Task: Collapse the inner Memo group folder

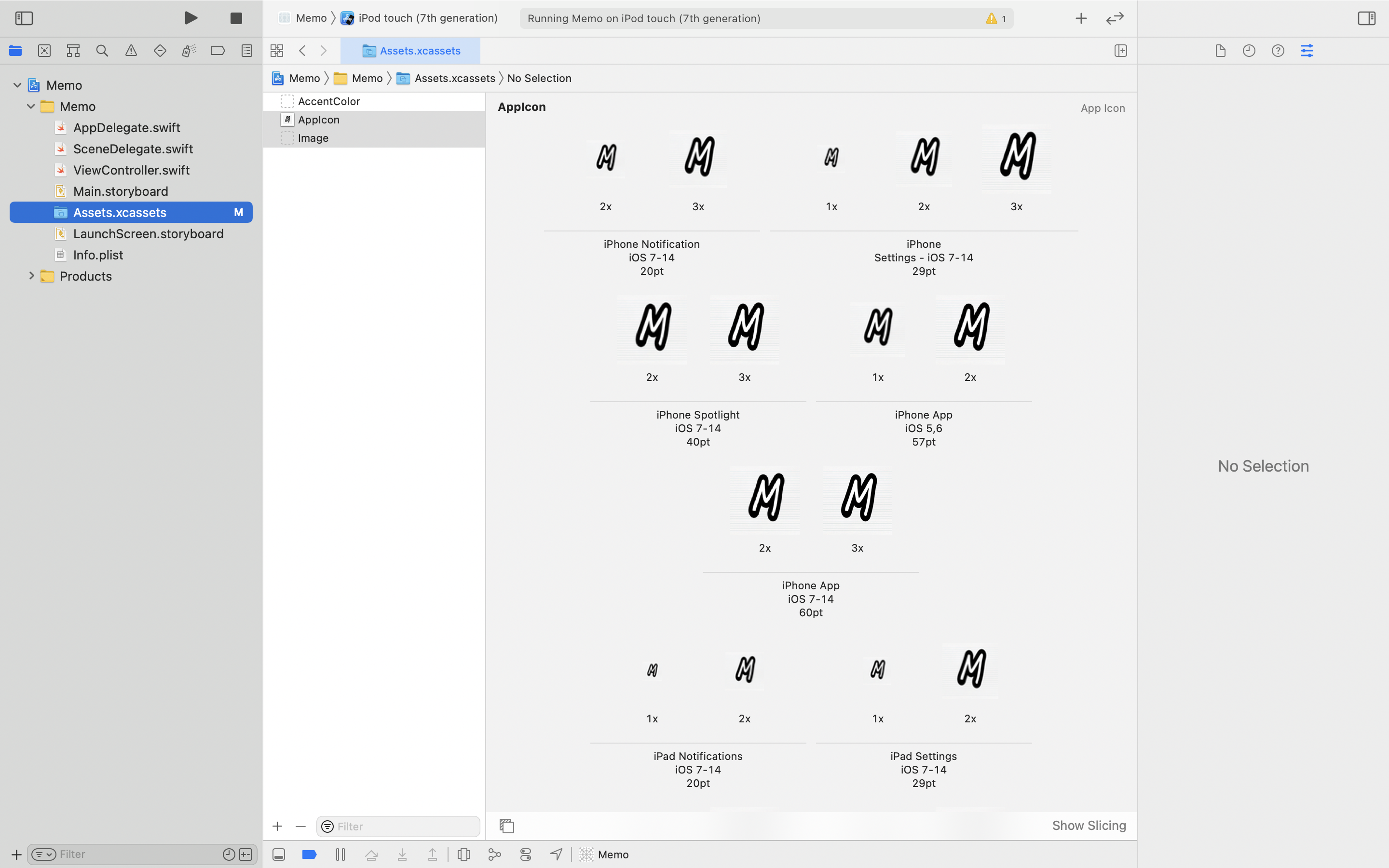Action: click(x=31, y=106)
